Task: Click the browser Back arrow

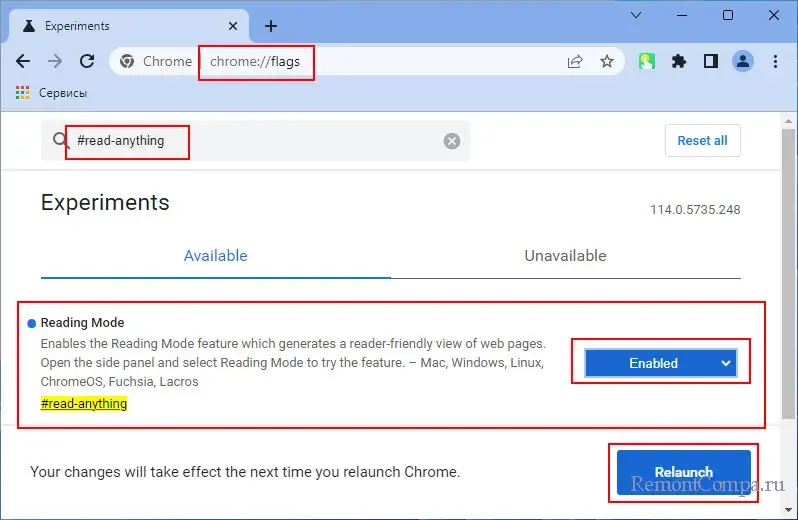Action: (x=23, y=61)
